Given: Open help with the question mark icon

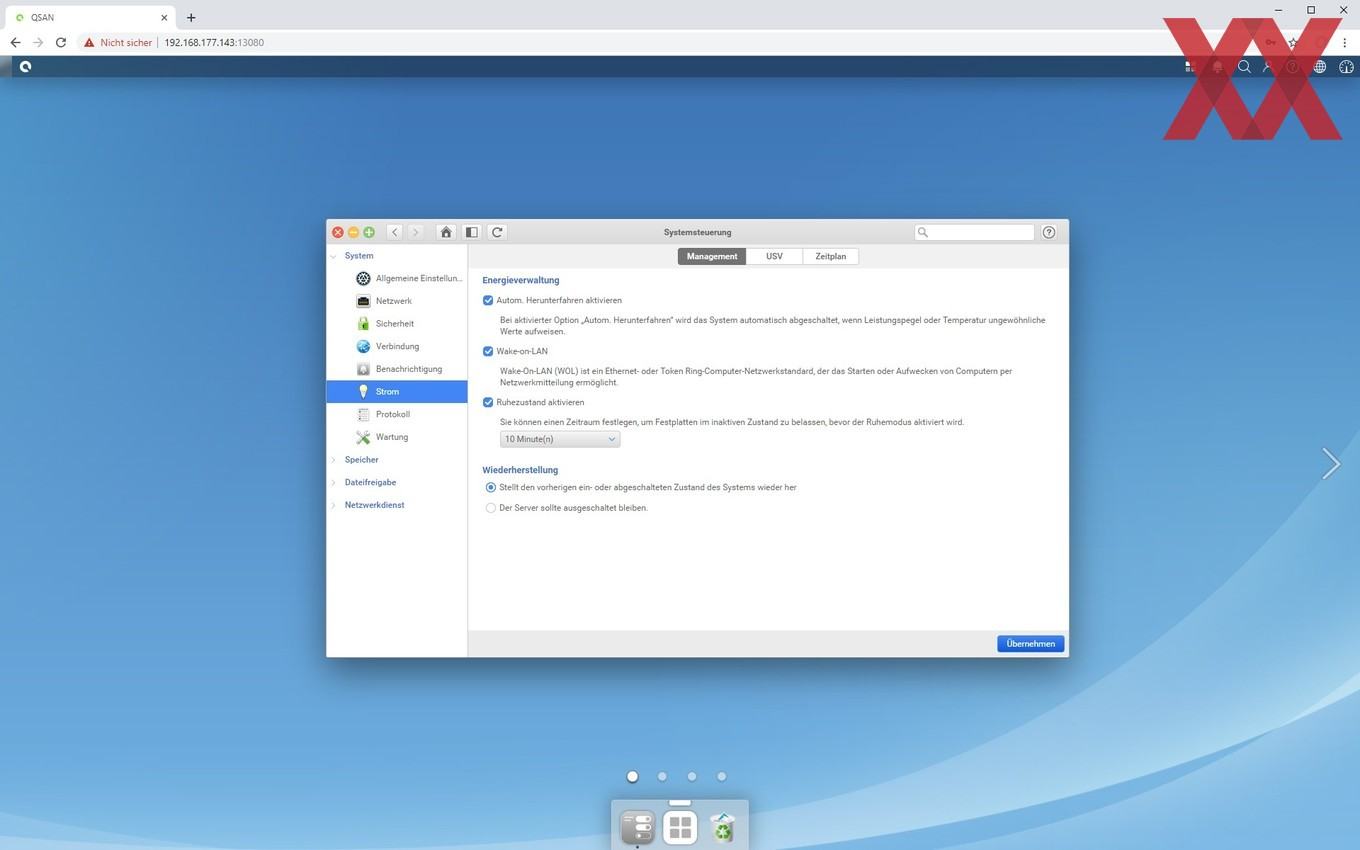Looking at the screenshot, I should [1049, 232].
